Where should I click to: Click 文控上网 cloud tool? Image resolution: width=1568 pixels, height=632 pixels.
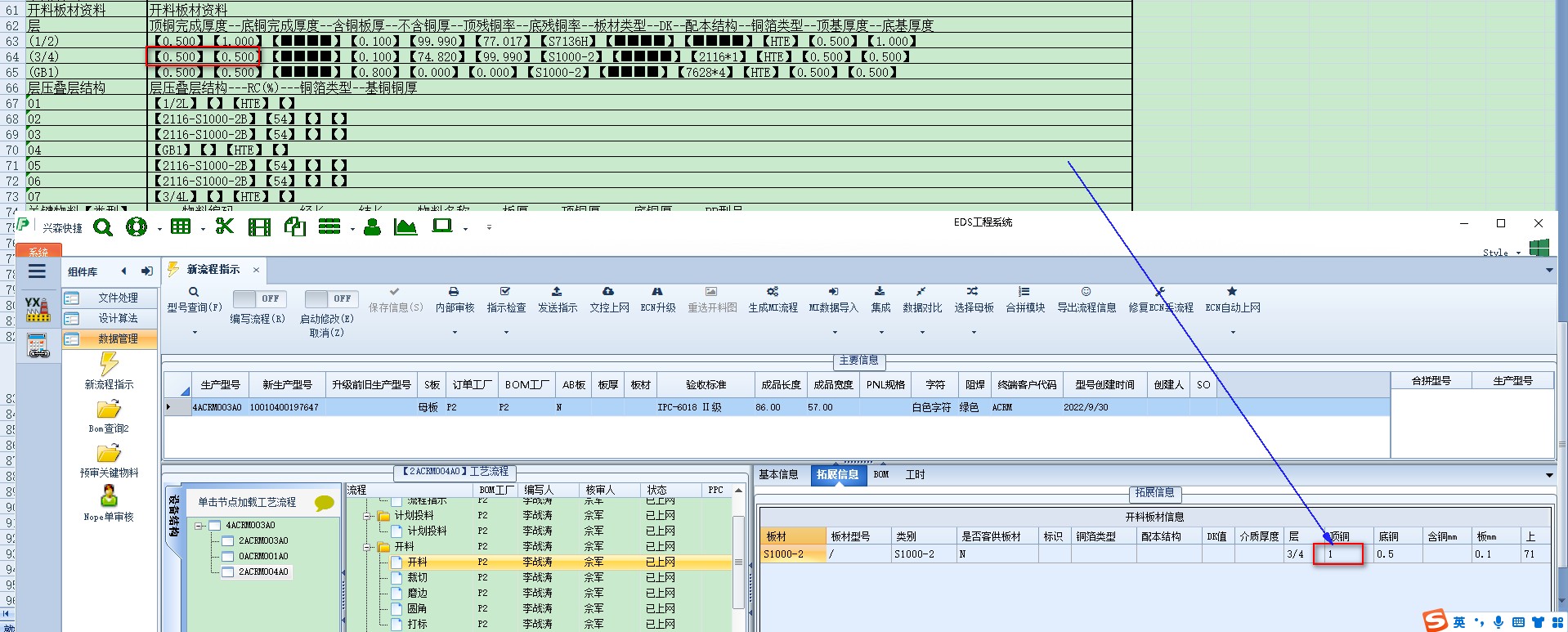pos(609,300)
